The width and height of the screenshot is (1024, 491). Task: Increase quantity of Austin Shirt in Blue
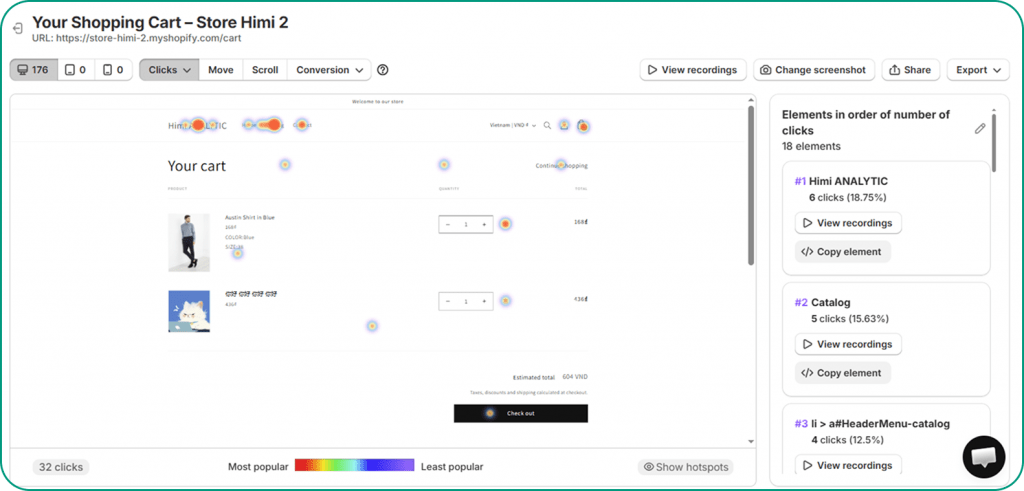point(484,225)
